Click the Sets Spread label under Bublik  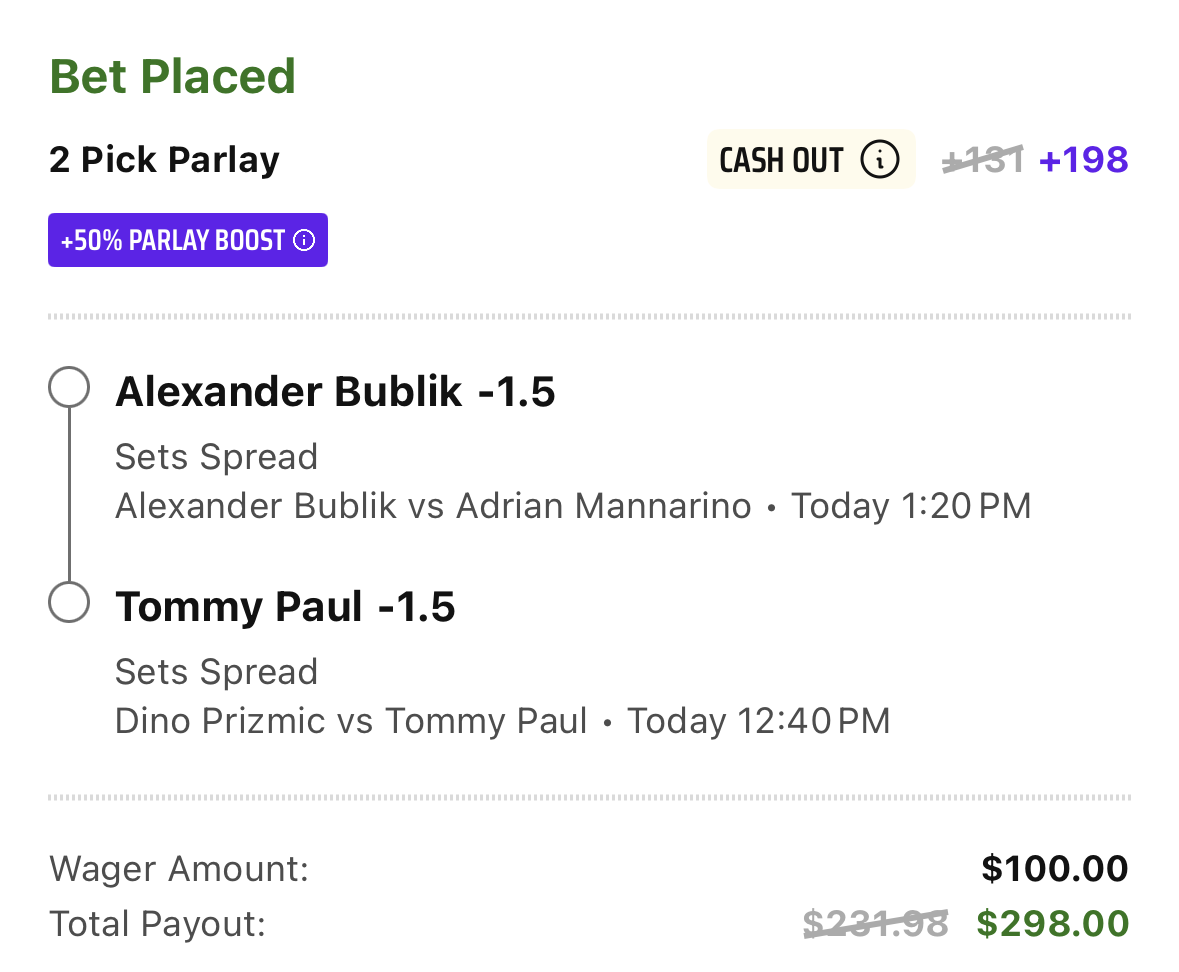[x=217, y=457]
